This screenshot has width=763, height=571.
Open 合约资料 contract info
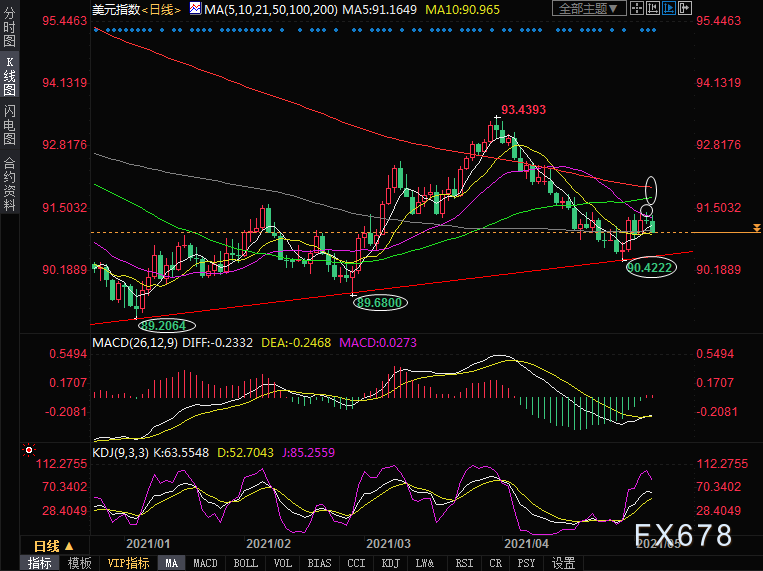(x=9, y=183)
